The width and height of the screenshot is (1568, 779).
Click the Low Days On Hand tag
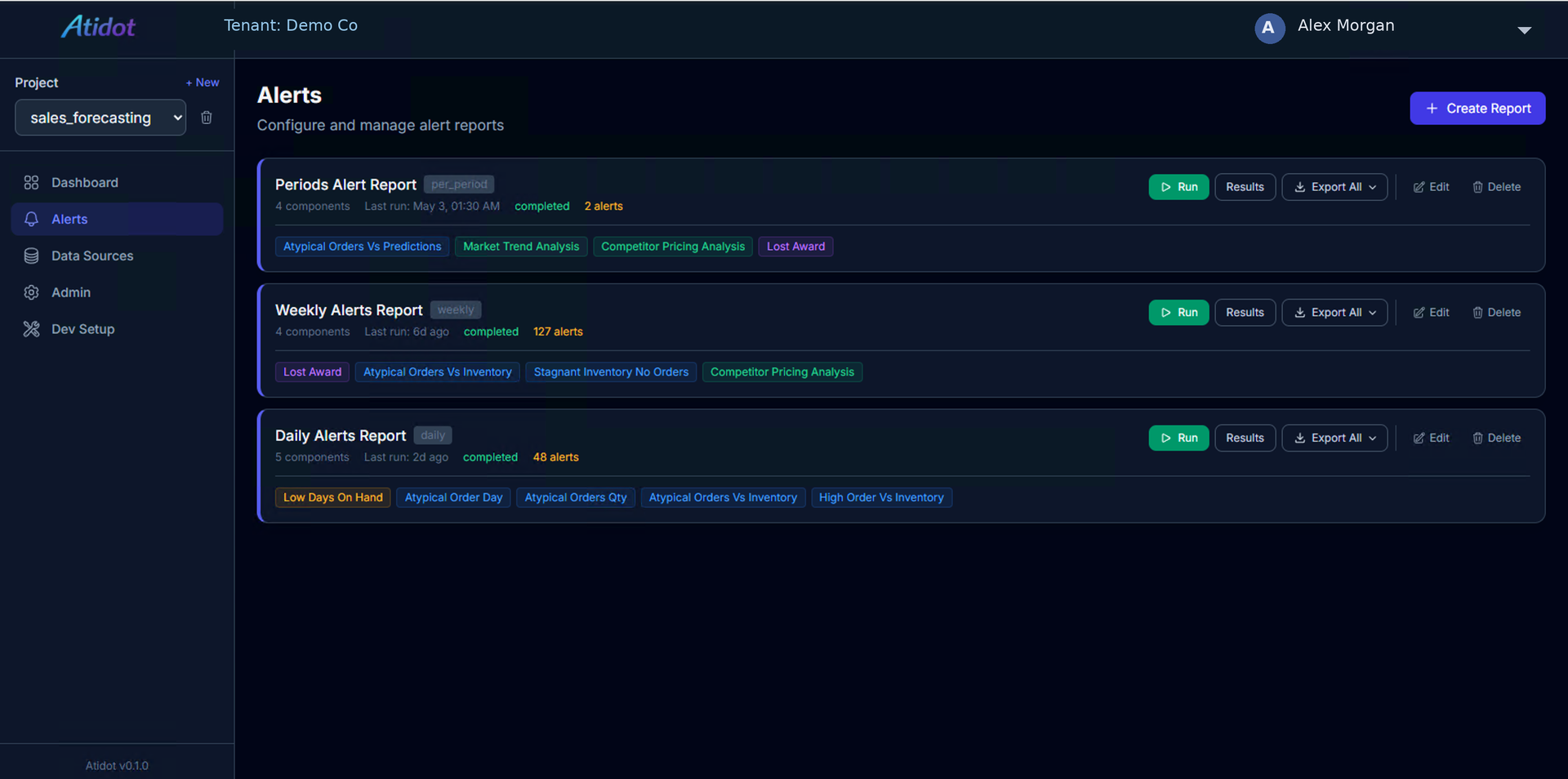click(x=332, y=498)
